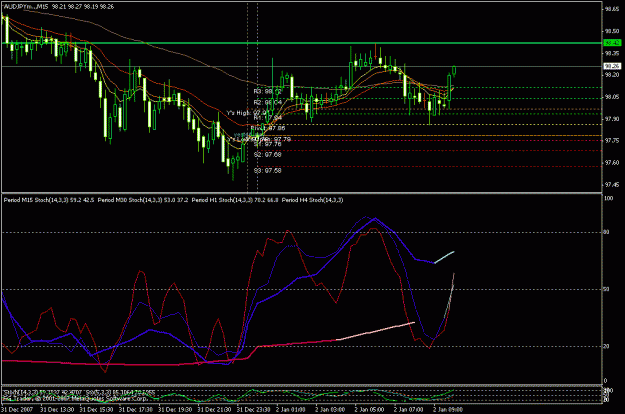Click the 2 Jan 07:00 time label

pos(409,409)
